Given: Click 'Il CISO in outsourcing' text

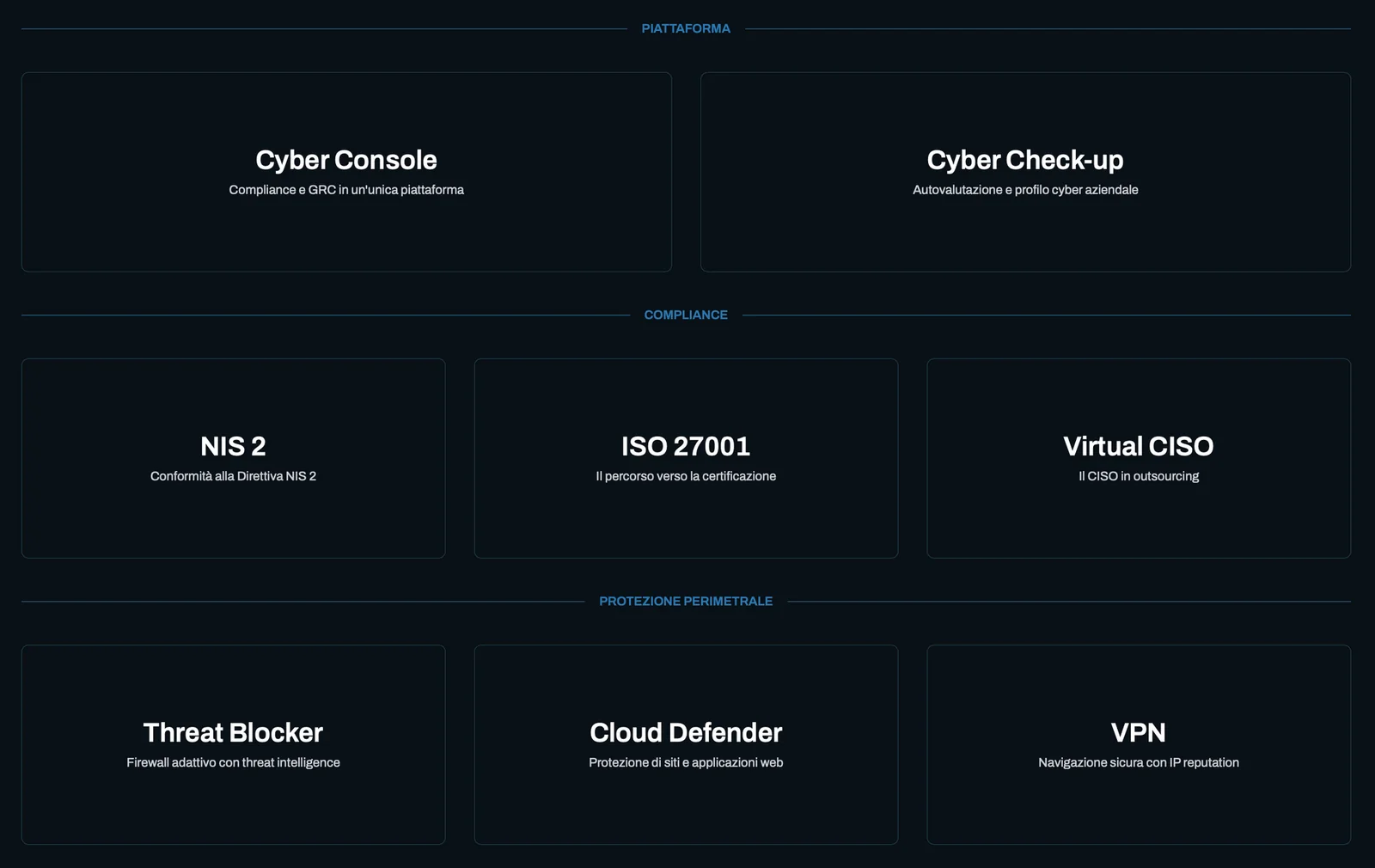Looking at the screenshot, I should (1139, 476).
